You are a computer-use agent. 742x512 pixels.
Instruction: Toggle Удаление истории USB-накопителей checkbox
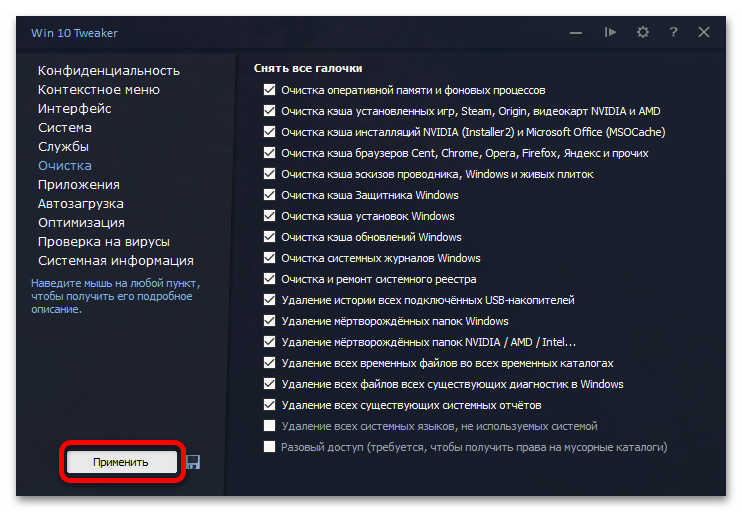click(x=269, y=300)
